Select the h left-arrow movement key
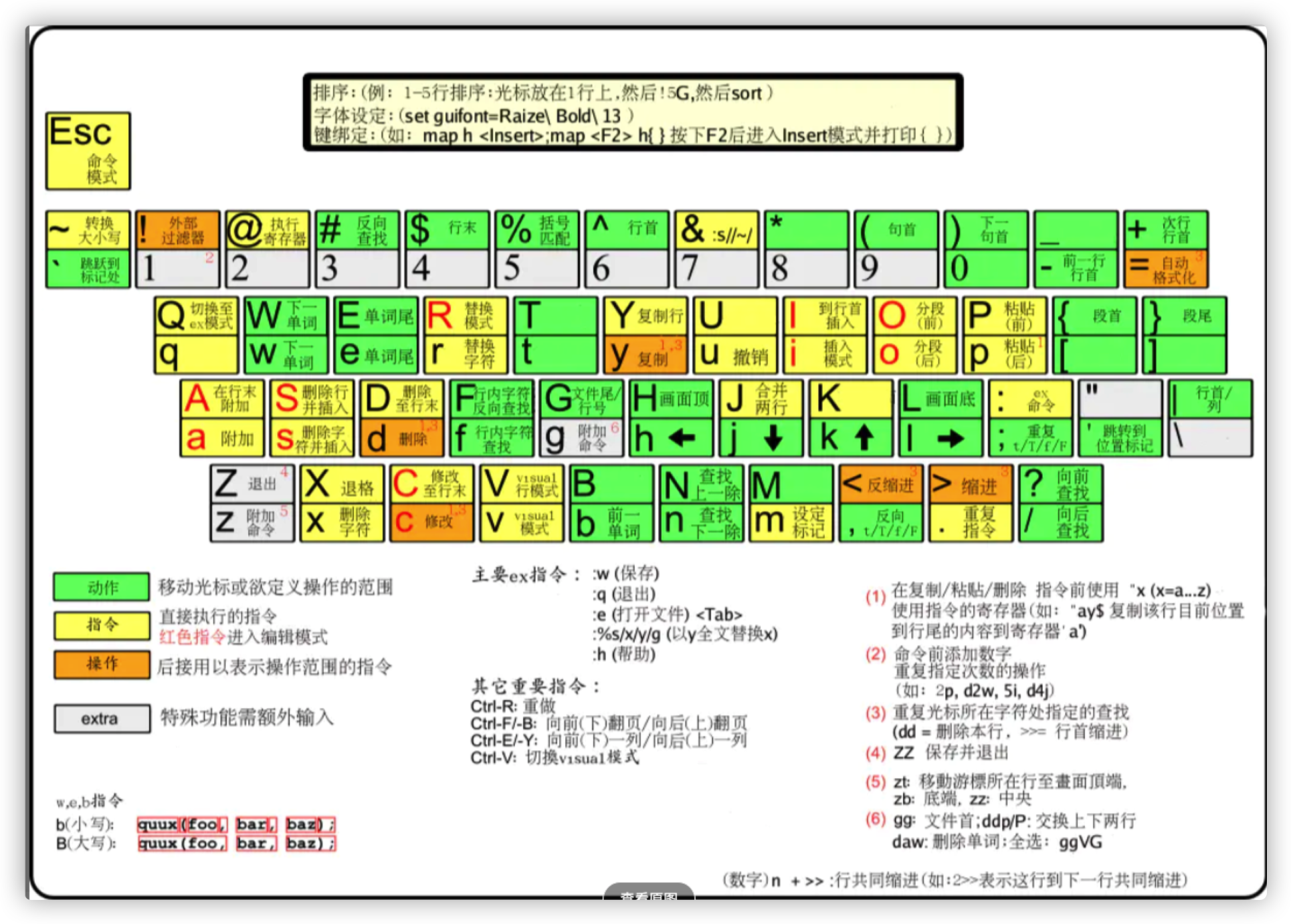Viewport: 1291px width, 924px height. tap(669, 438)
